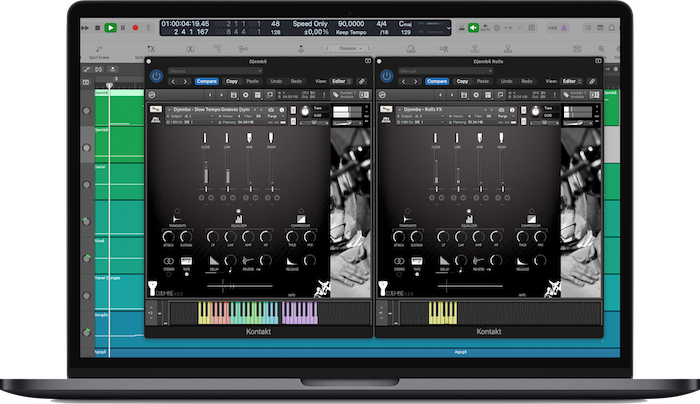Click the Delay icon in Djembê window
Screen dimensions: 700x404
tap(214, 261)
